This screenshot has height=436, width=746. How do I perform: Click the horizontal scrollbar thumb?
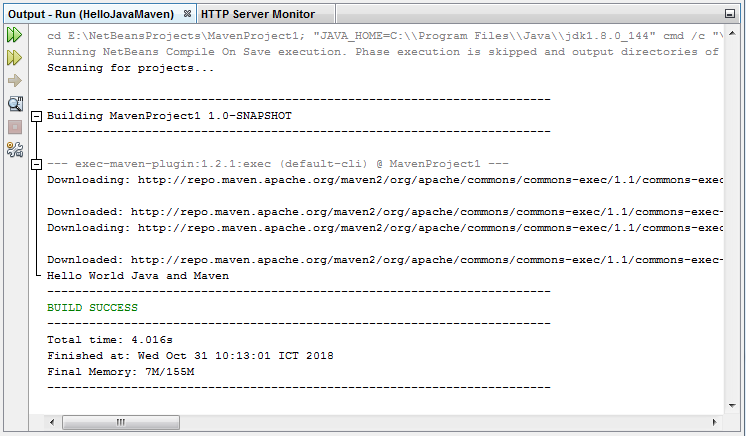[x=121, y=422]
